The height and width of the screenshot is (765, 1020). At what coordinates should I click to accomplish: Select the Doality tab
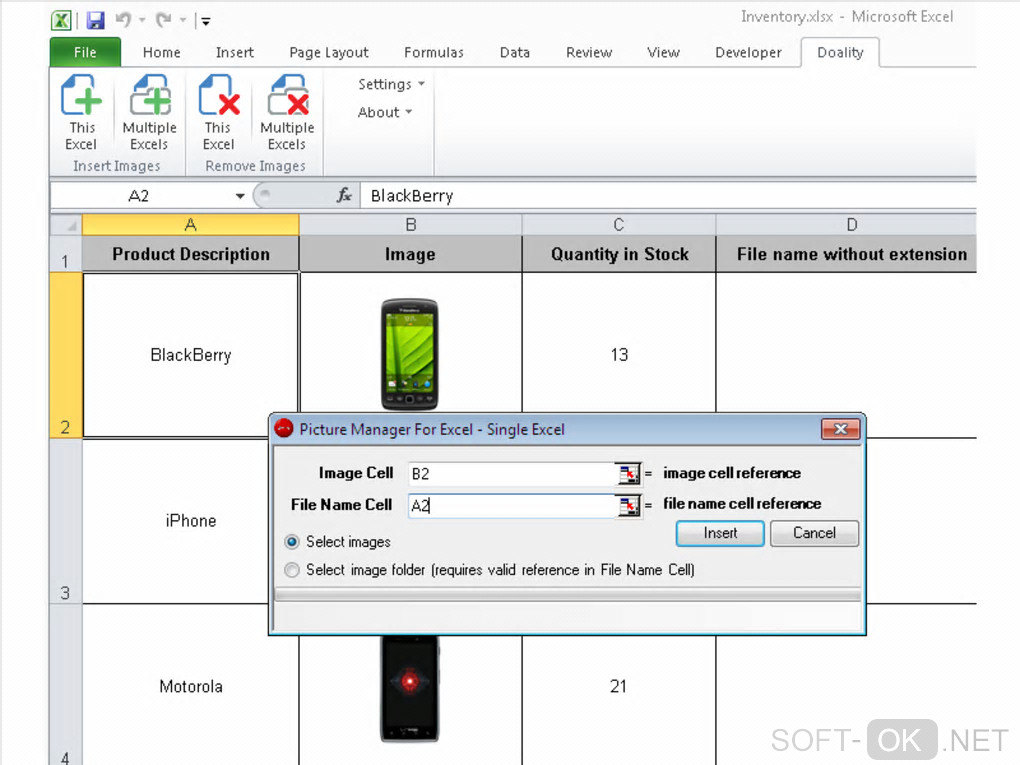point(840,53)
